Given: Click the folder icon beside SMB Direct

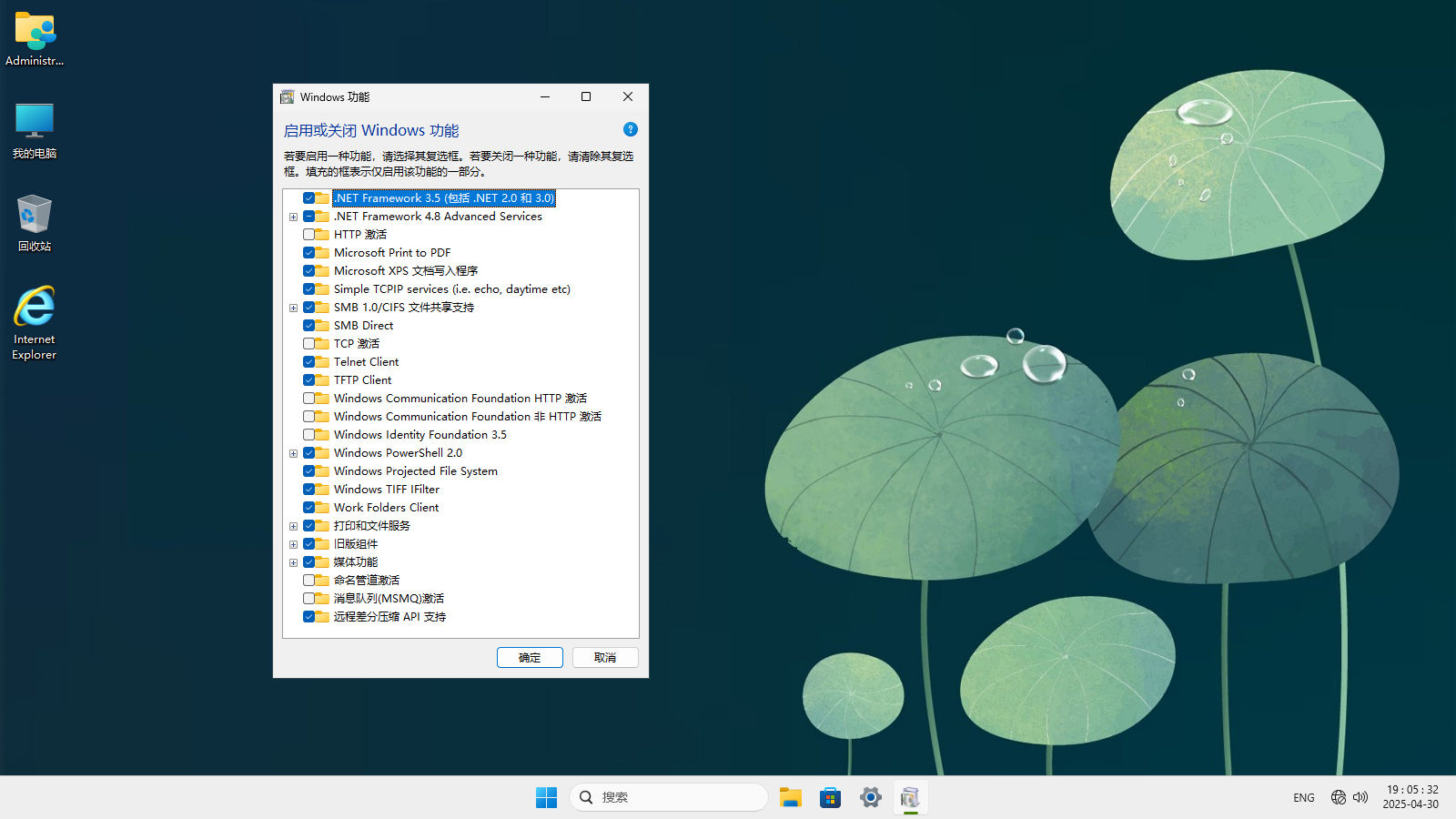Looking at the screenshot, I should [x=322, y=325].
